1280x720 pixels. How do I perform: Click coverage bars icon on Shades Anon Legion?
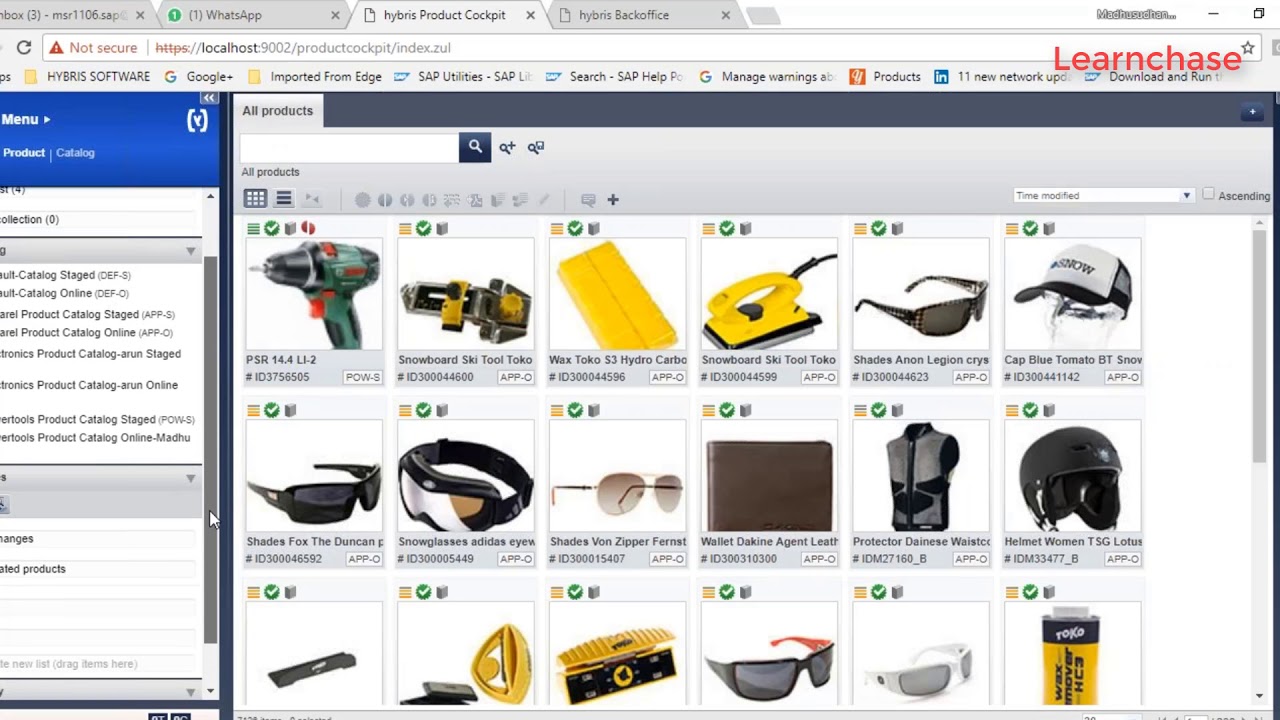860,229
